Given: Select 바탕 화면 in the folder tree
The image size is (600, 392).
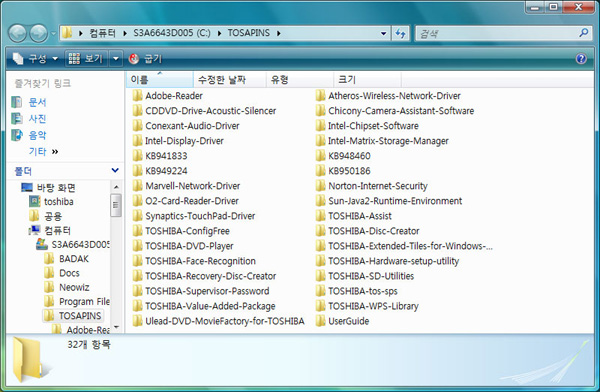Looking at the screenshot, I should point(56,188).
